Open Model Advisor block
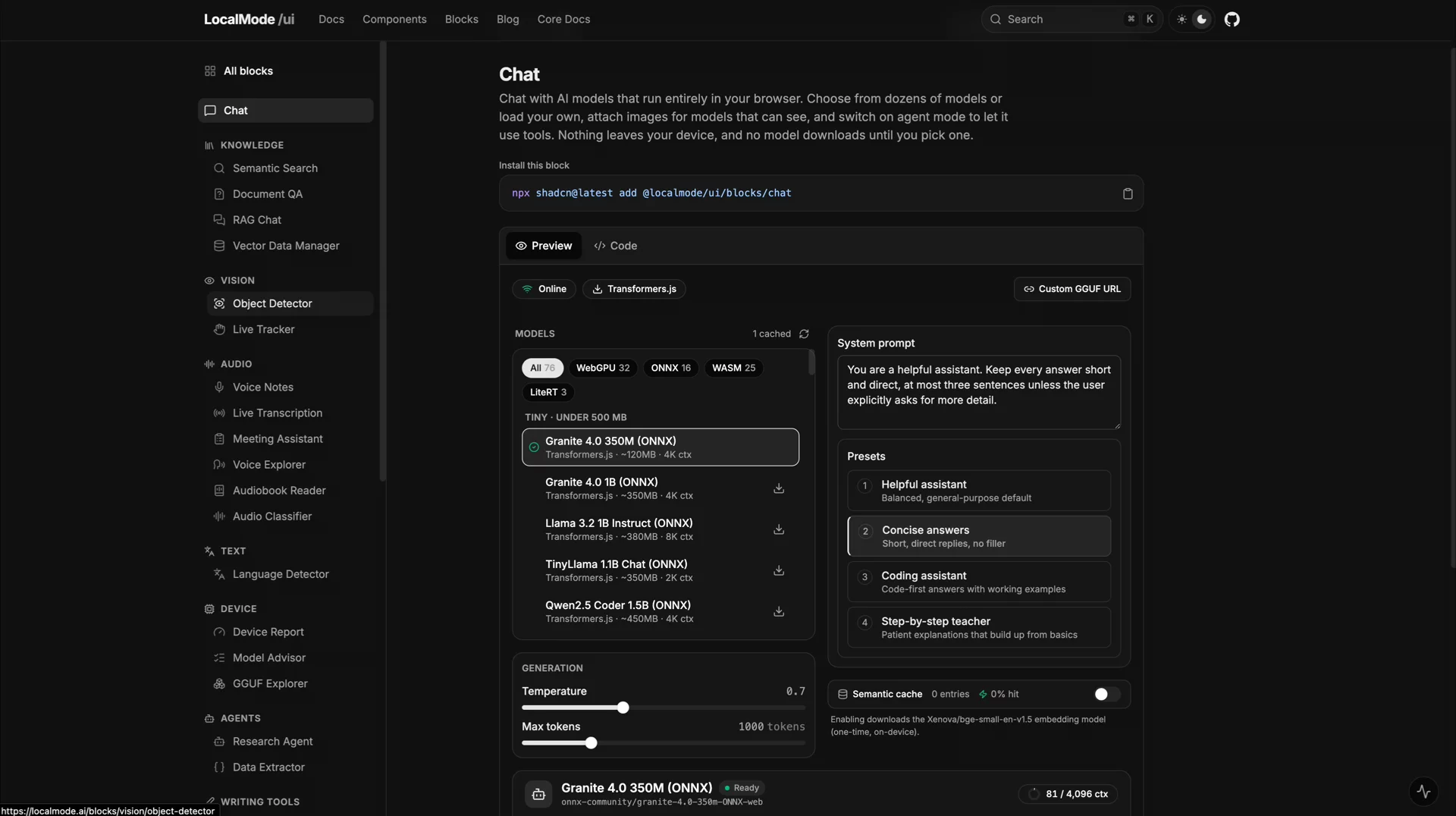 pos(290,658)
